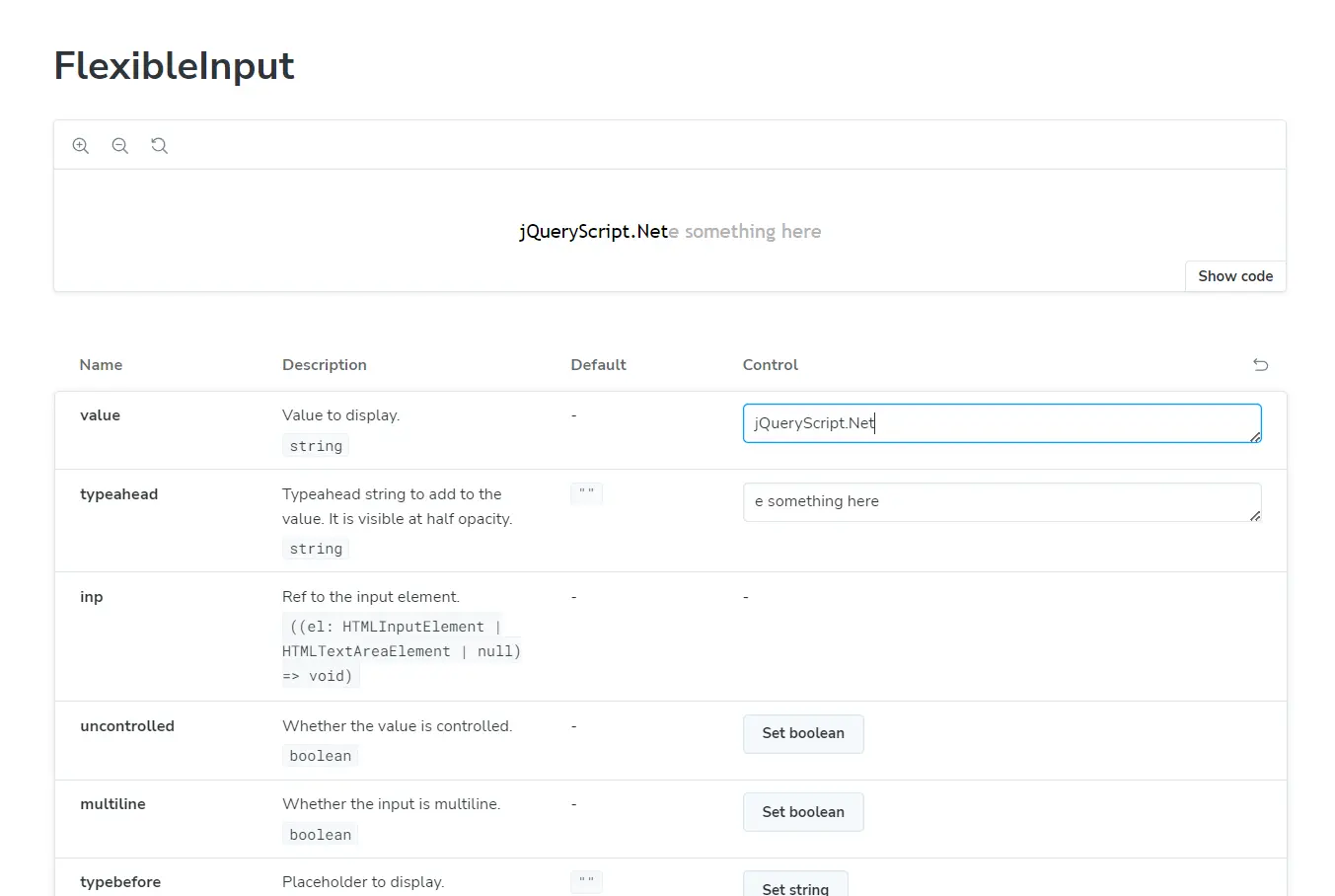Reset all controls with undo arrow icon
This screenshot has height=896, width=1335.
tap(1260, 365)
